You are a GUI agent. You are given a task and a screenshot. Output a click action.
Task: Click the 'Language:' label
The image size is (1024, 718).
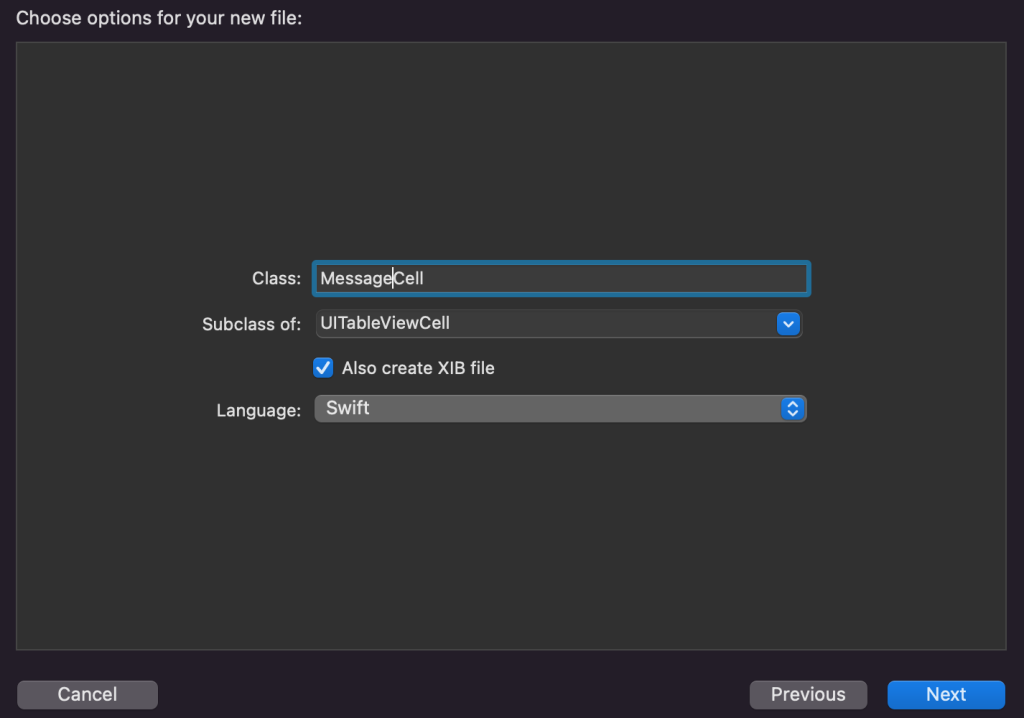tap(258, 410)
